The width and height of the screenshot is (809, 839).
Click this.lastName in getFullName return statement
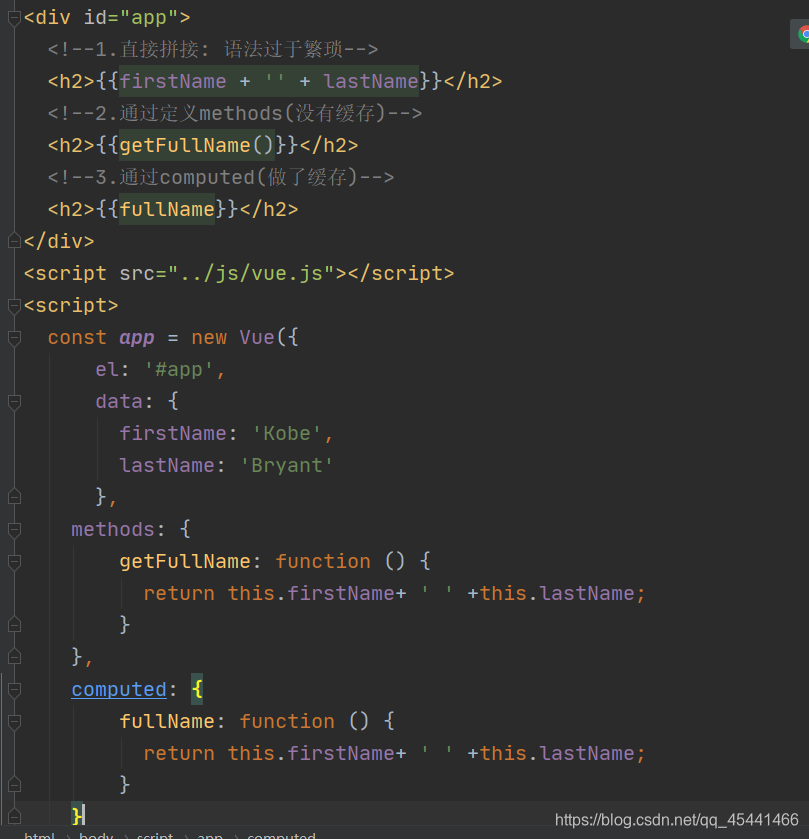(x=556, y=594)
